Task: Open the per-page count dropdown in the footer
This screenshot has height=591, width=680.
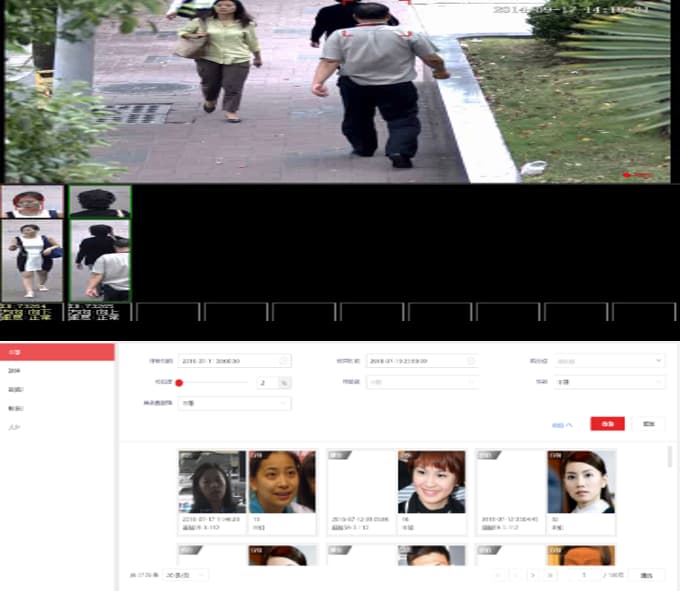Action: (186, 575)
